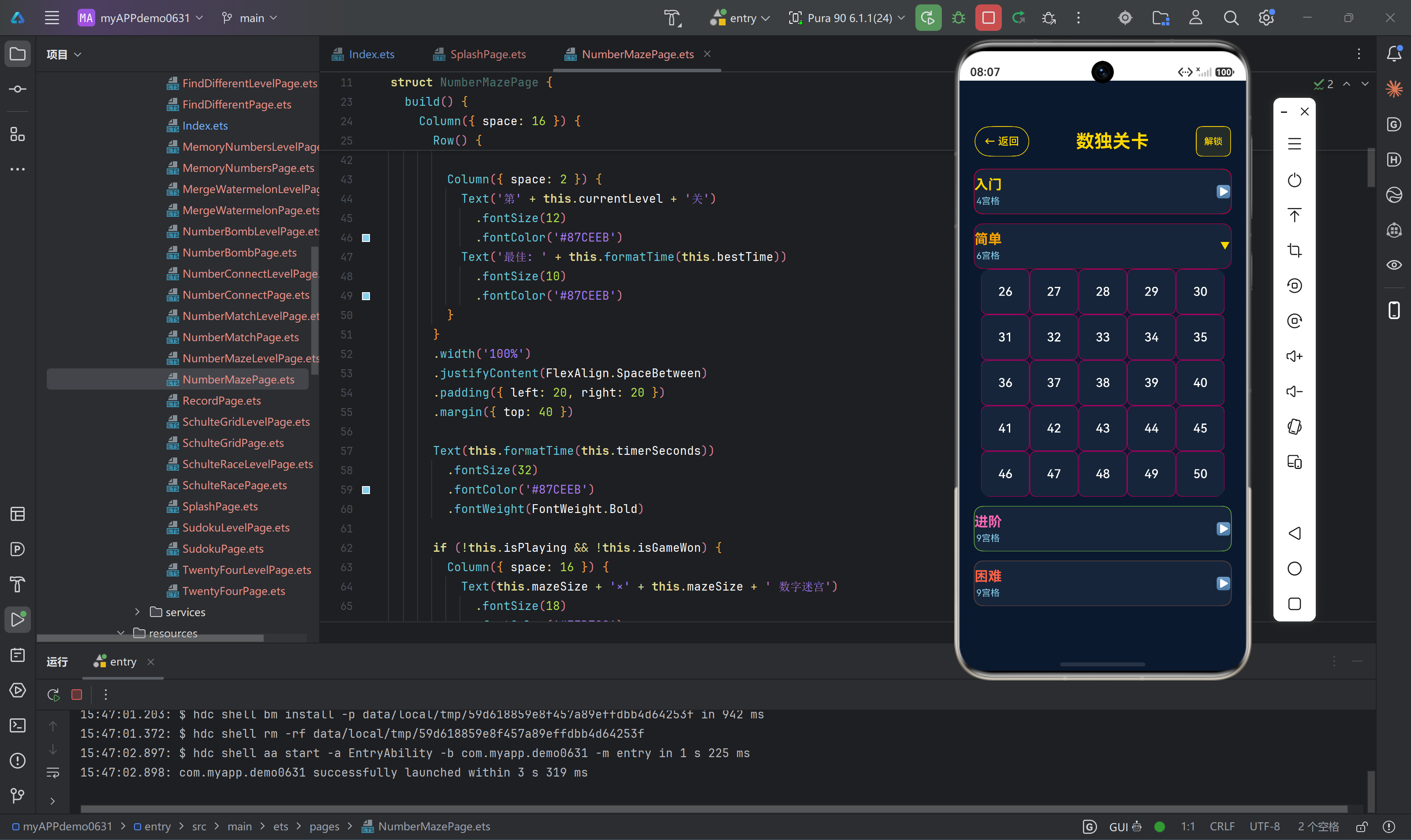Image resolution: width=1411 pixels, height=840 pixels.
Task: Click the green Run entry button
Action: pyautogui.click(x=928, y=18)
